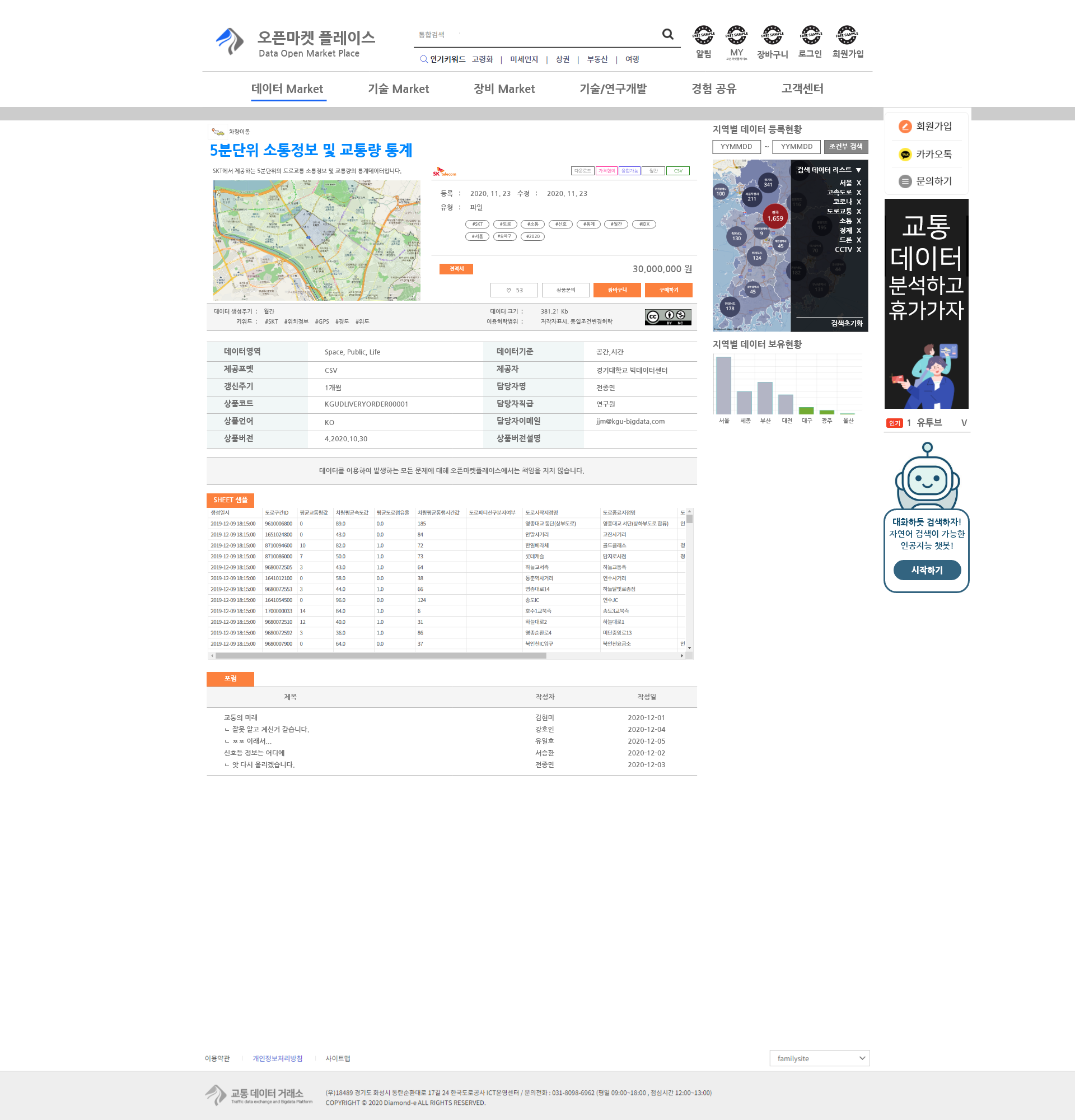Click the 조건부 검색 button
The height and width of the screenshot is (1120, 1075).
click(845, 147)
